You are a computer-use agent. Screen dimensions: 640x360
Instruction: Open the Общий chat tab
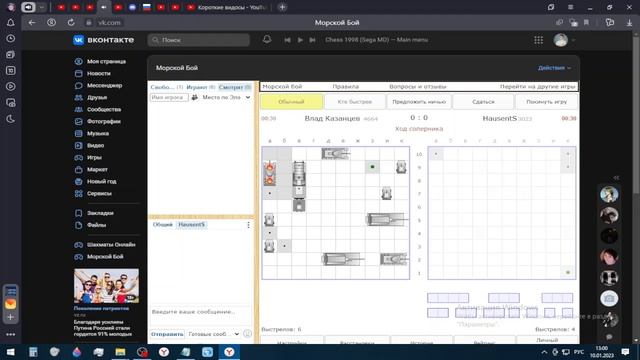click(x=162, y=225)
